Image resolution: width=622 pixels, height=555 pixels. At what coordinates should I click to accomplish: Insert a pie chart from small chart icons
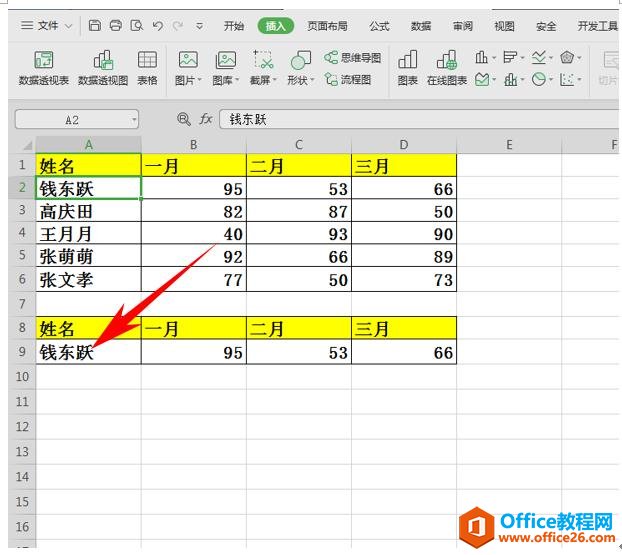pos(538,80)
